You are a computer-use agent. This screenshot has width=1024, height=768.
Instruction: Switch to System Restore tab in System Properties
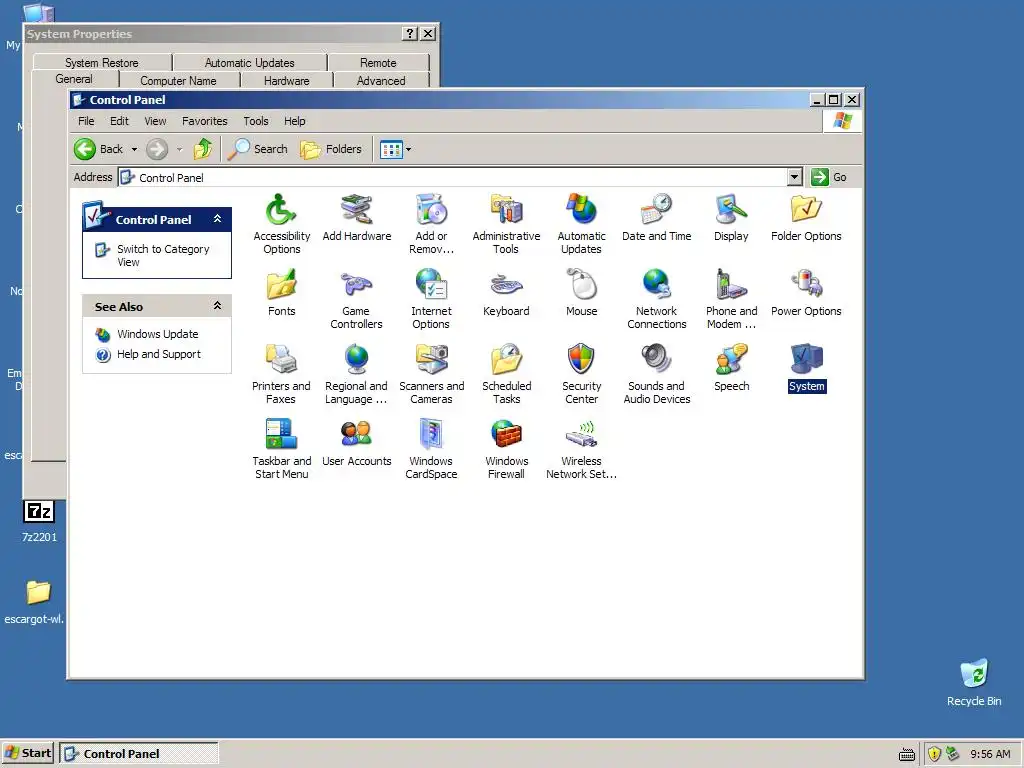point(102,63)
